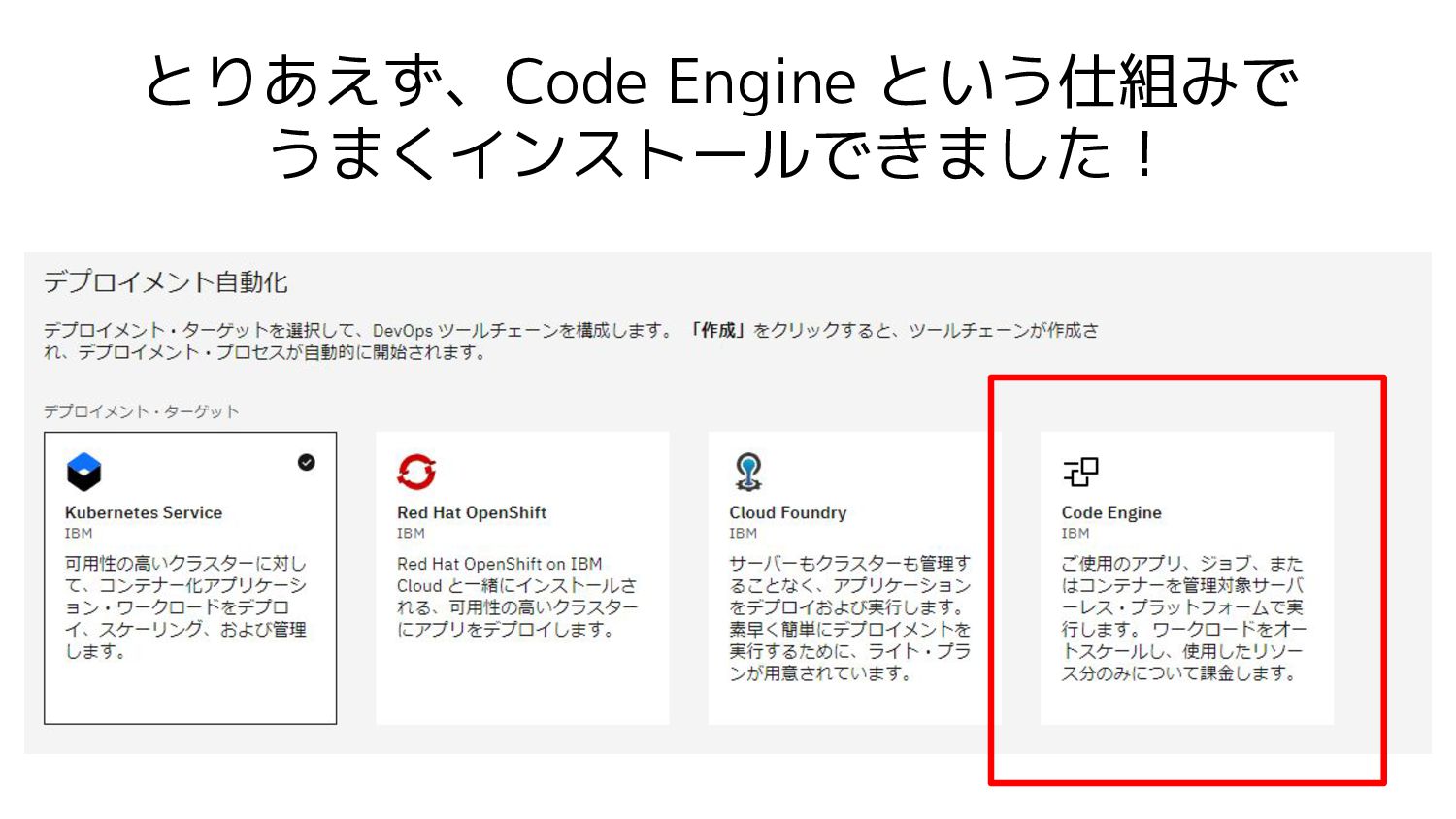
Task: Click the bold '作成' word in the description
Action: [718, 330]
